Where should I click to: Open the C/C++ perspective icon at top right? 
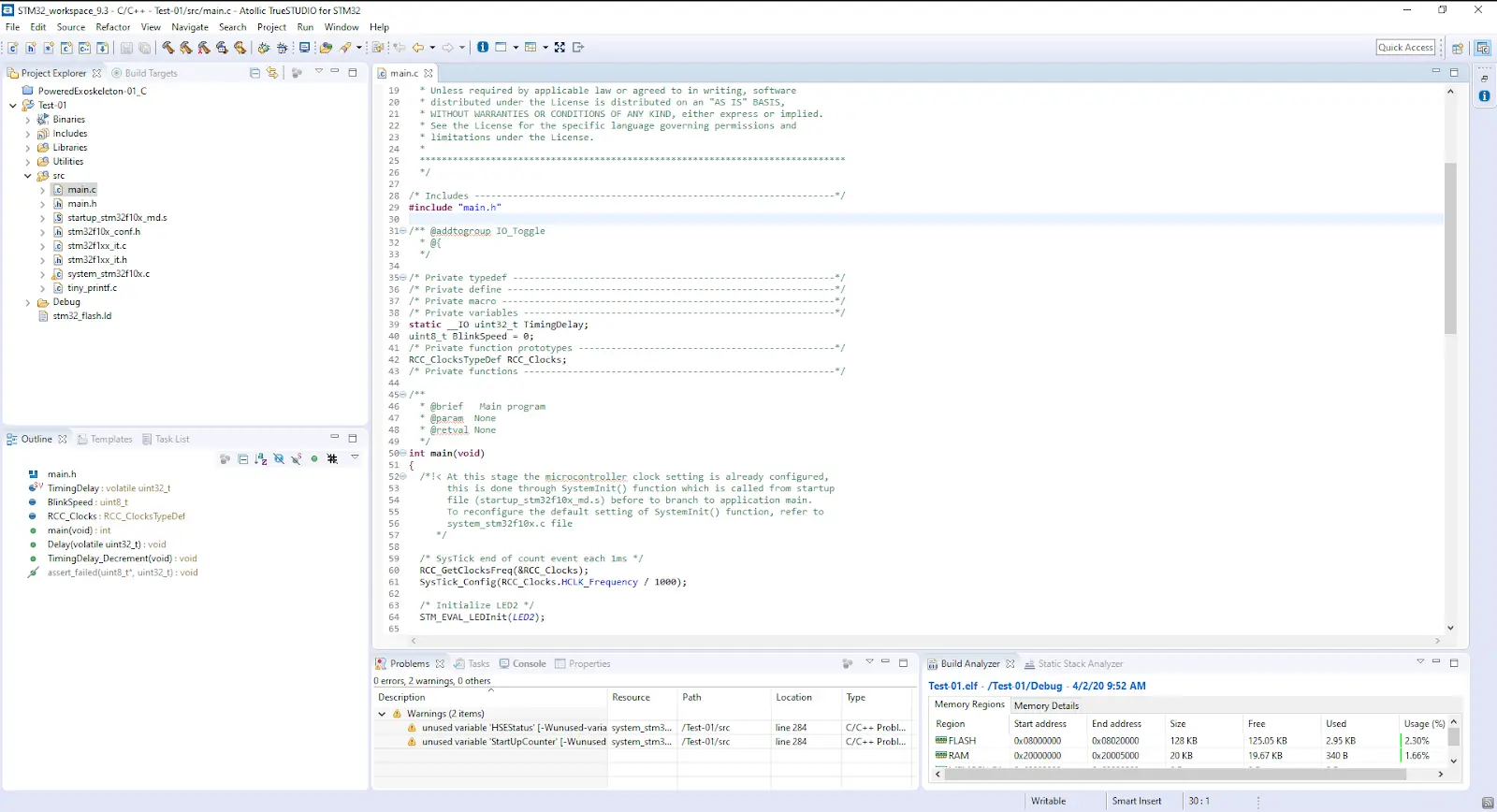pyautogui.click(x=1483, y=48)
